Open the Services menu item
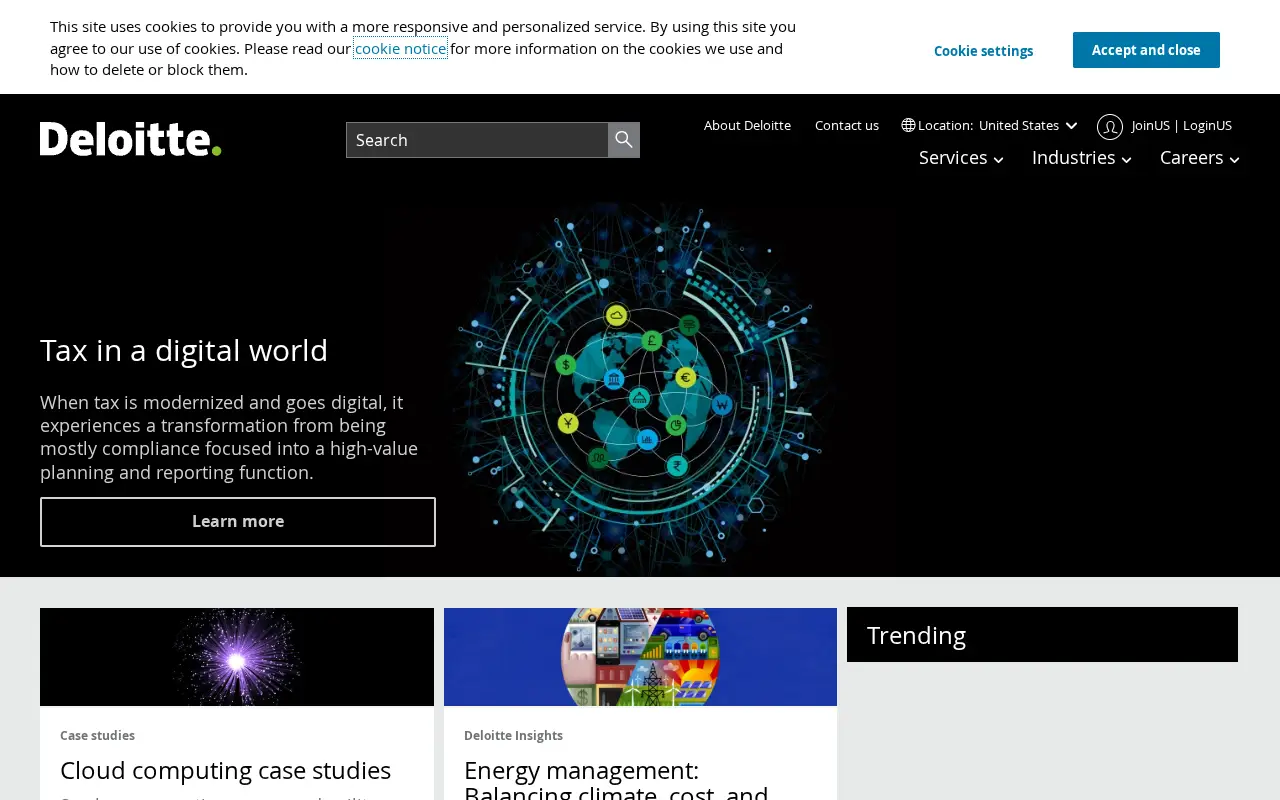 coord(953,158)
